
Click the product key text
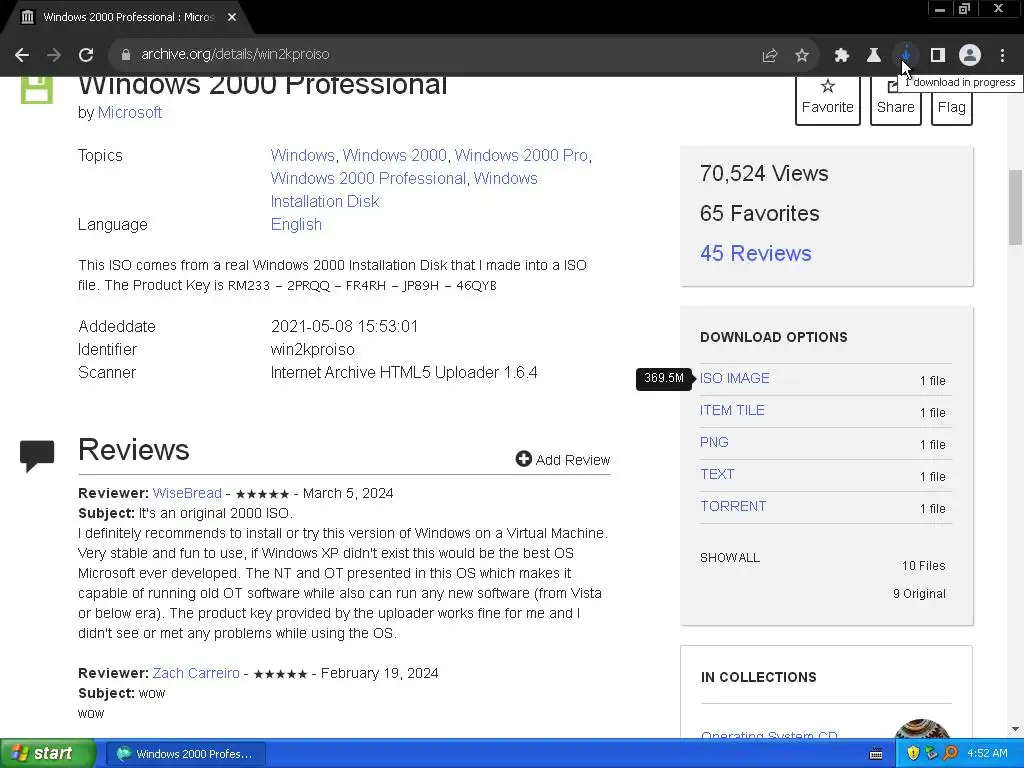click(362, 286)
